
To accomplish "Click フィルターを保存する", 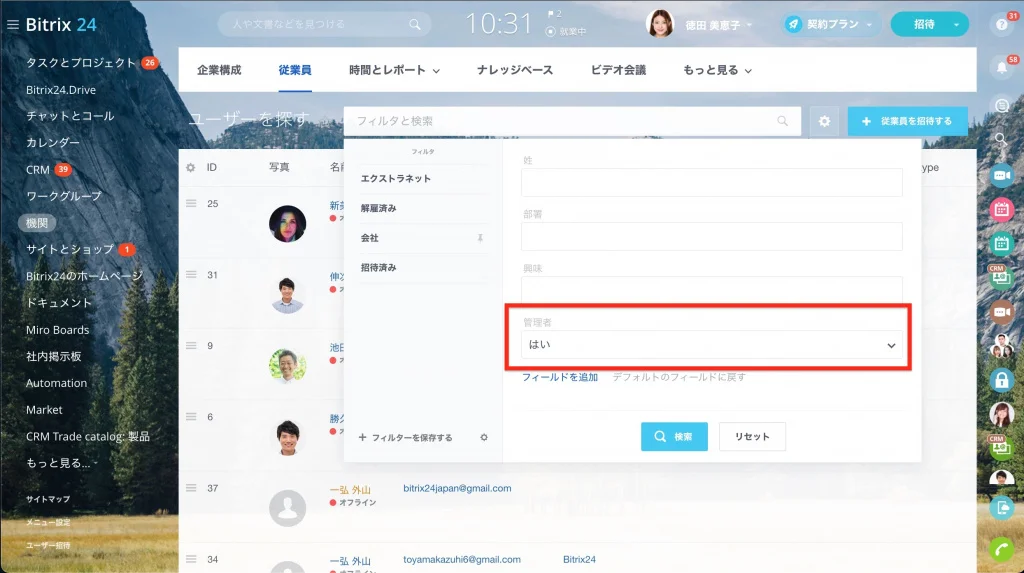I will coord(406,437).
